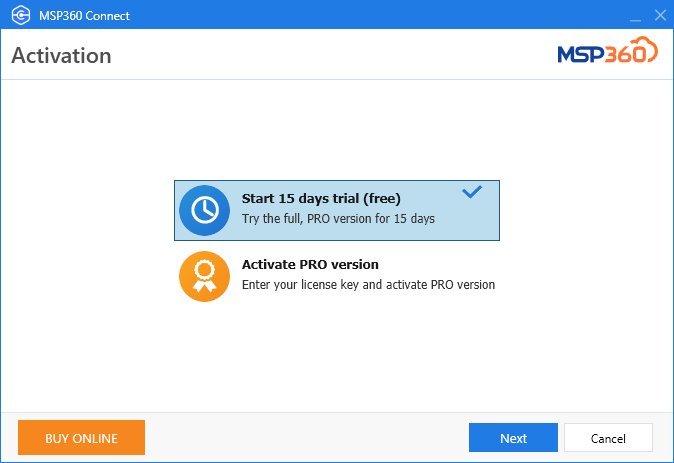This screenshot has height=463, width=674.
Task: Click the MSP360 Connect title bar app icon
Action: [20, 15]
